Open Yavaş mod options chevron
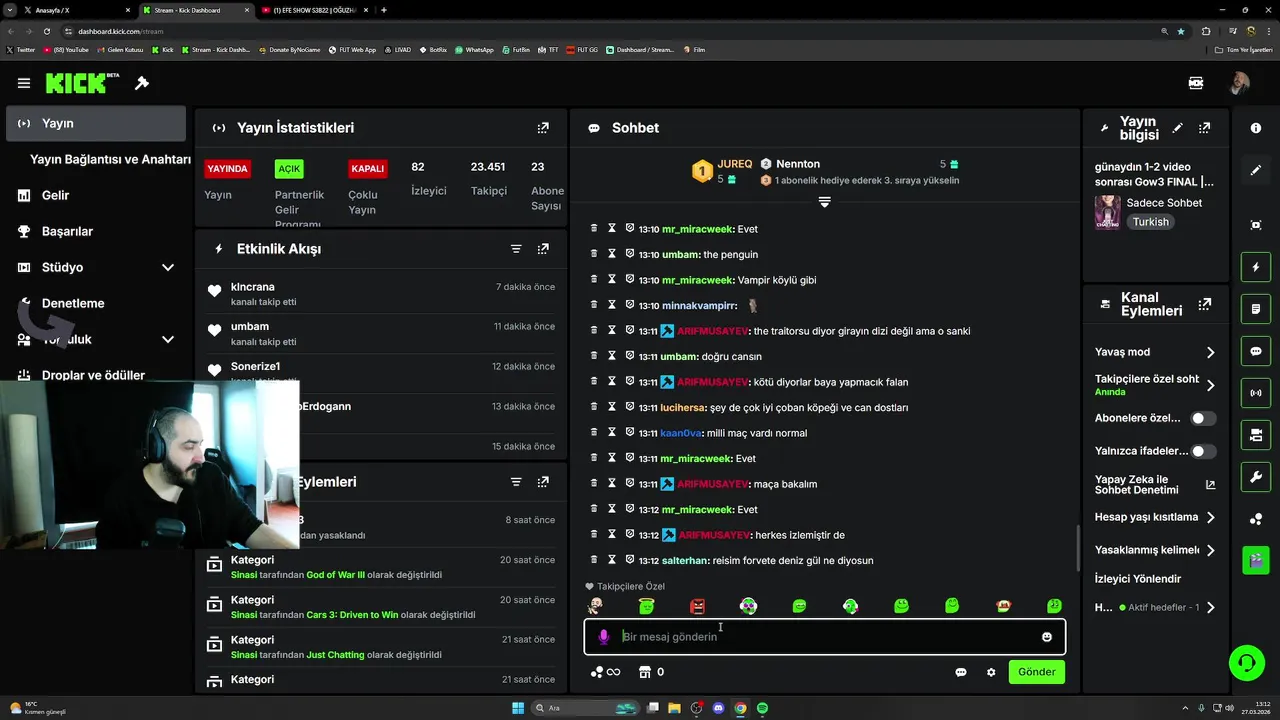The image size is (1280, 720). [x=1210, y=352]
